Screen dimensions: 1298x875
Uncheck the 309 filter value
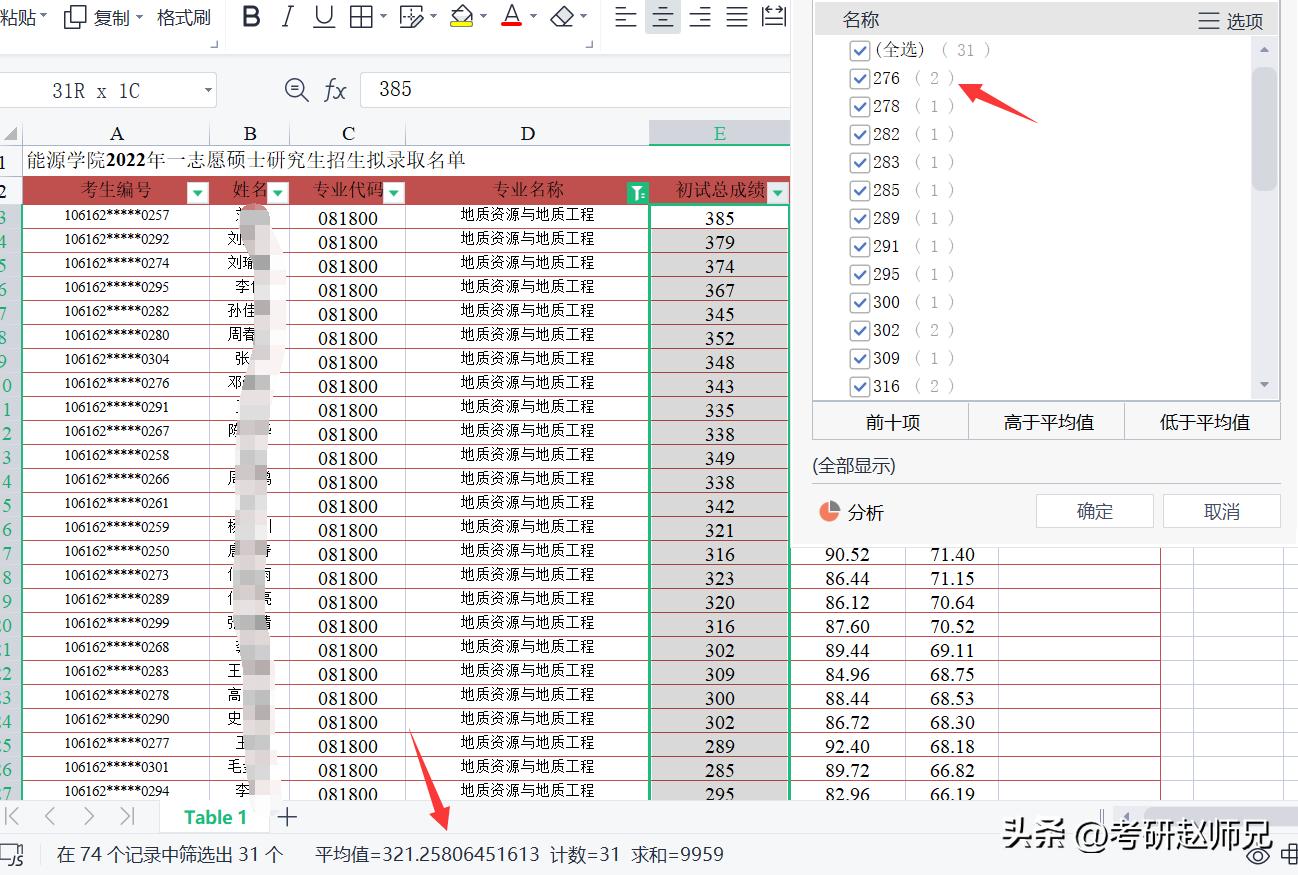tap(861, 357)
